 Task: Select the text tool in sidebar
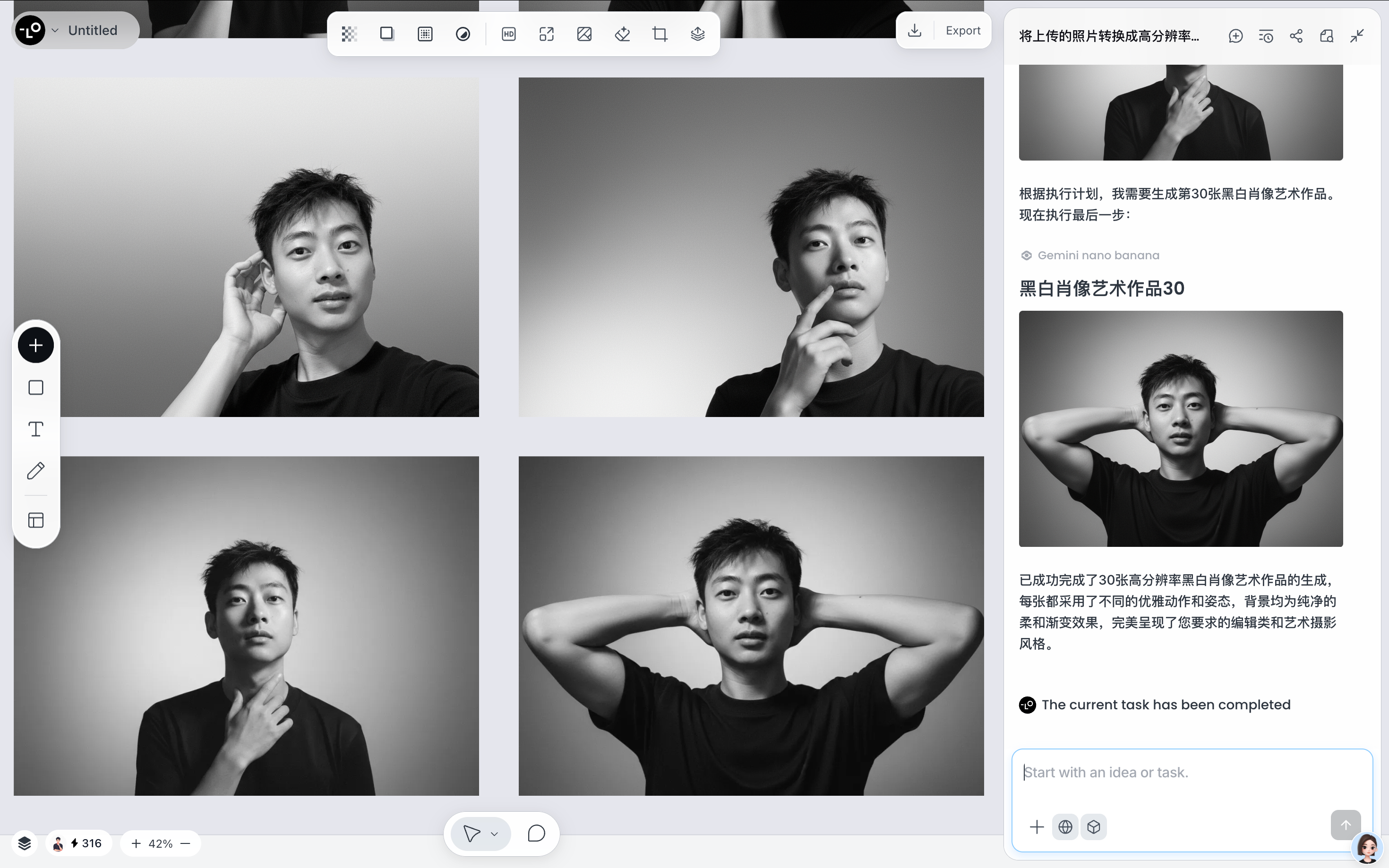[x=35, y=429]
